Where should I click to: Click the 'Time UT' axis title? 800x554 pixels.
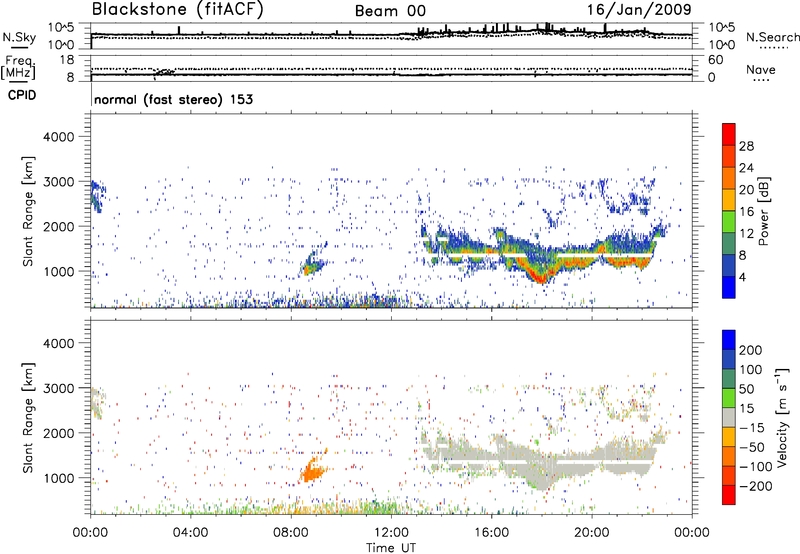point(391,548)
